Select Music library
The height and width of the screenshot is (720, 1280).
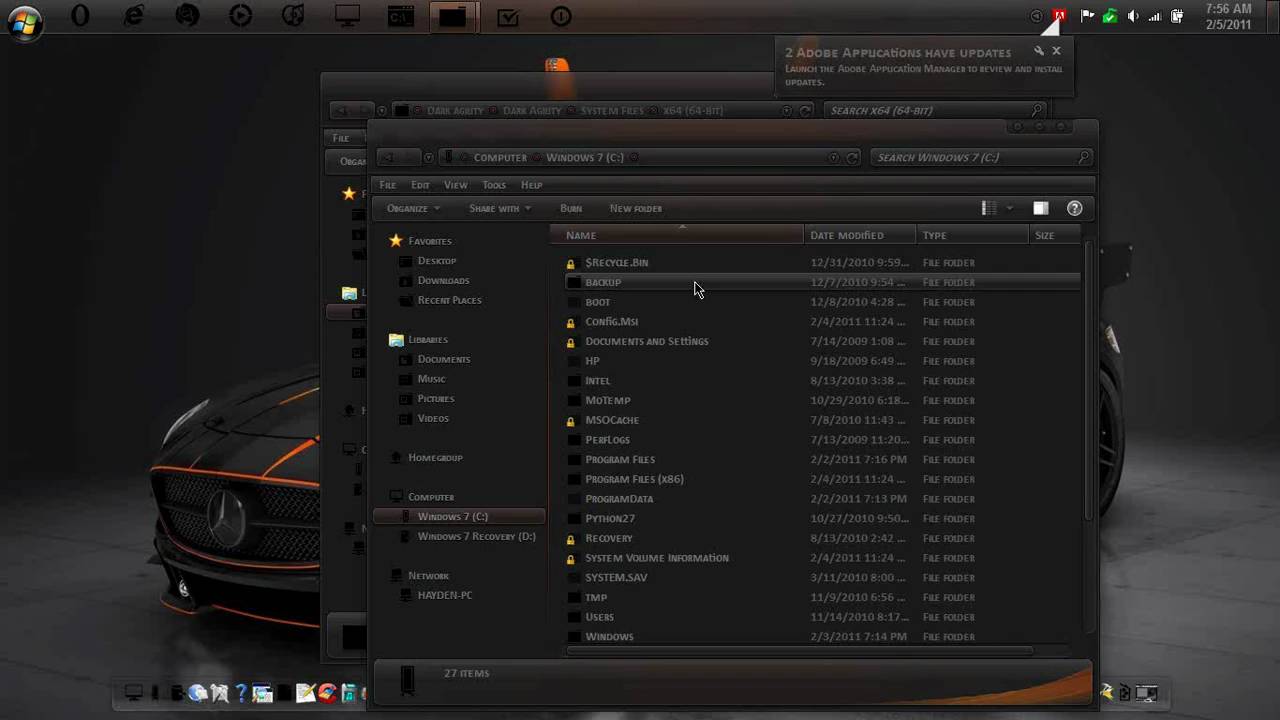(x=431, y=379)
